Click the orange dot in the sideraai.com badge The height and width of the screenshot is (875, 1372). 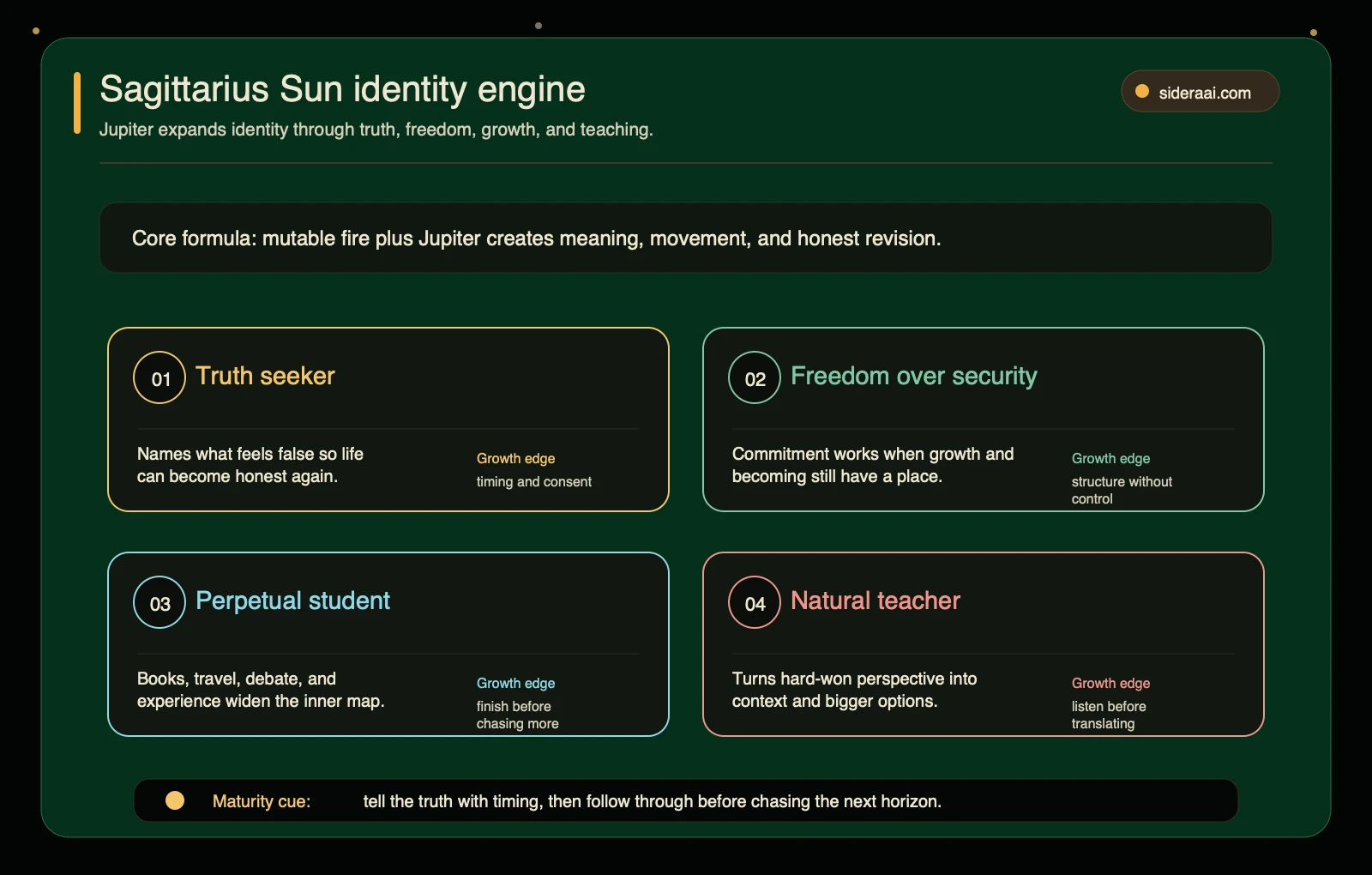1142,92
